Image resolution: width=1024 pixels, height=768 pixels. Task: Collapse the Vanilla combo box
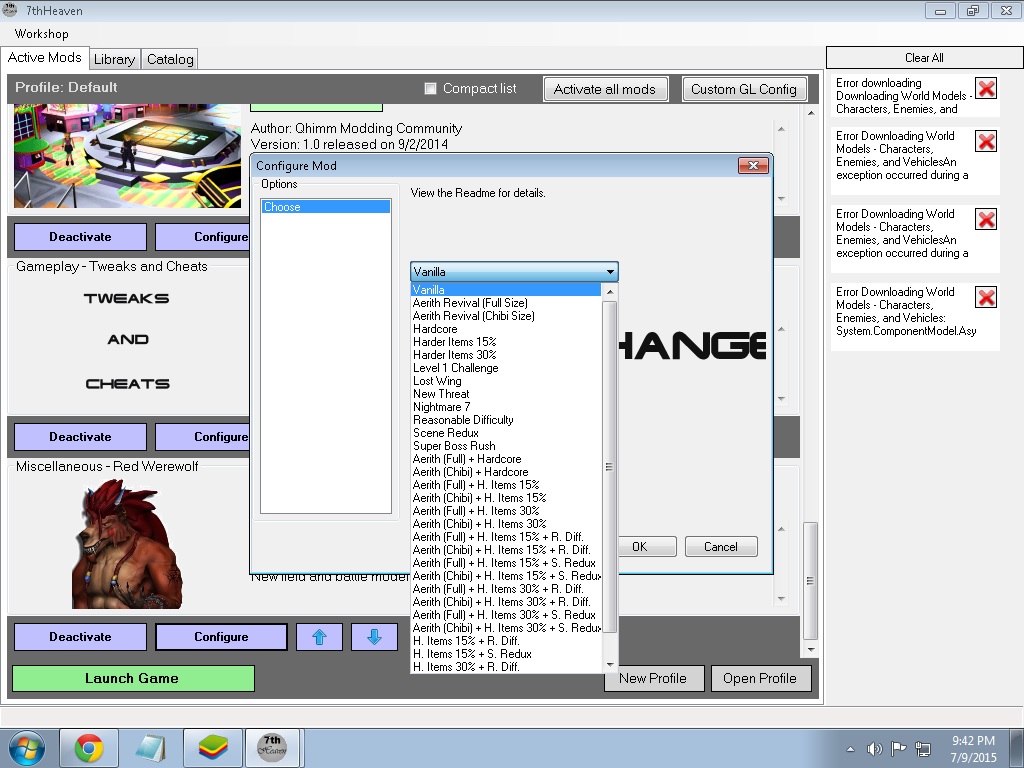(610, 272)
